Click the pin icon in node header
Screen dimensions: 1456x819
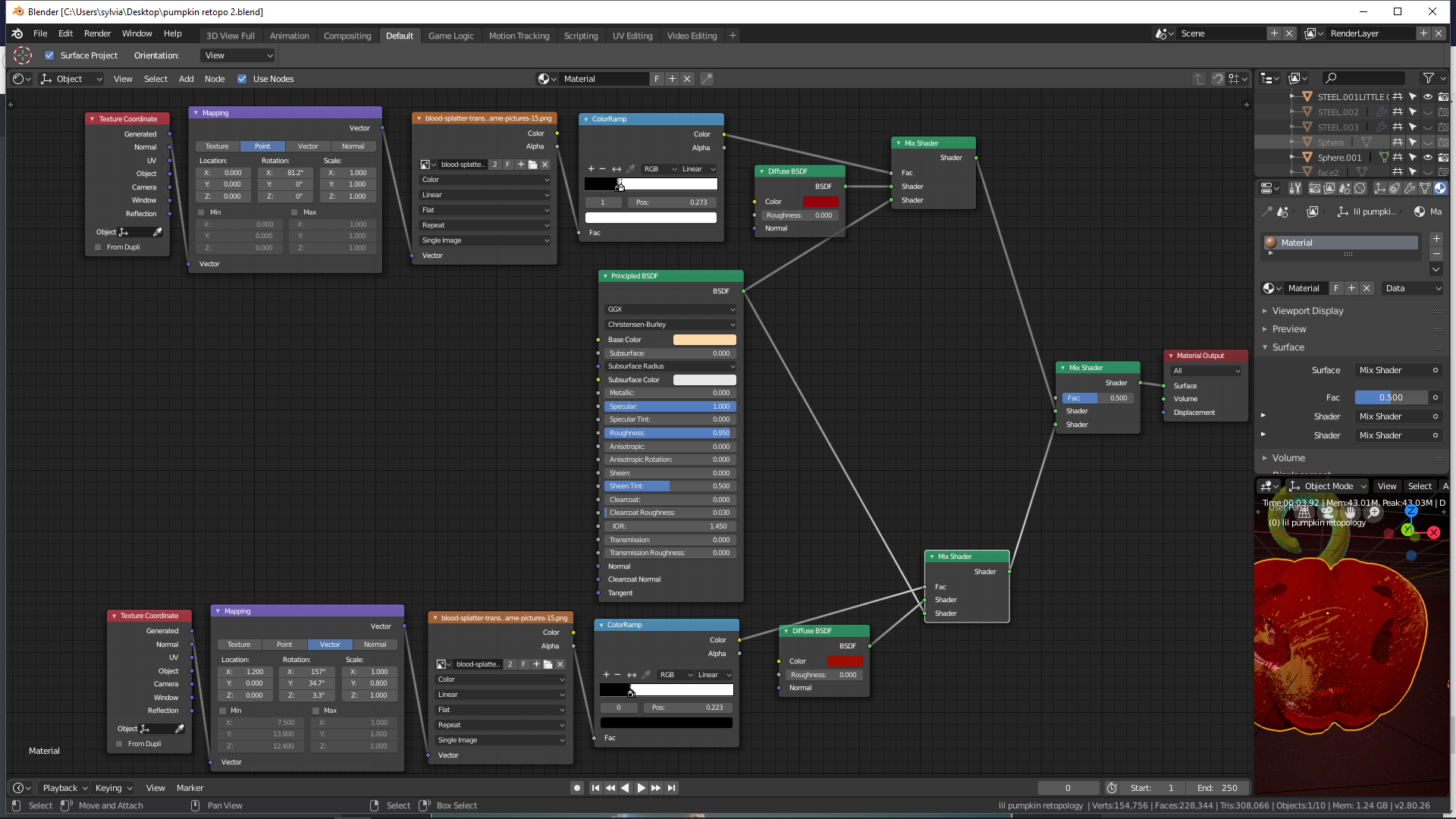(706, 79)
